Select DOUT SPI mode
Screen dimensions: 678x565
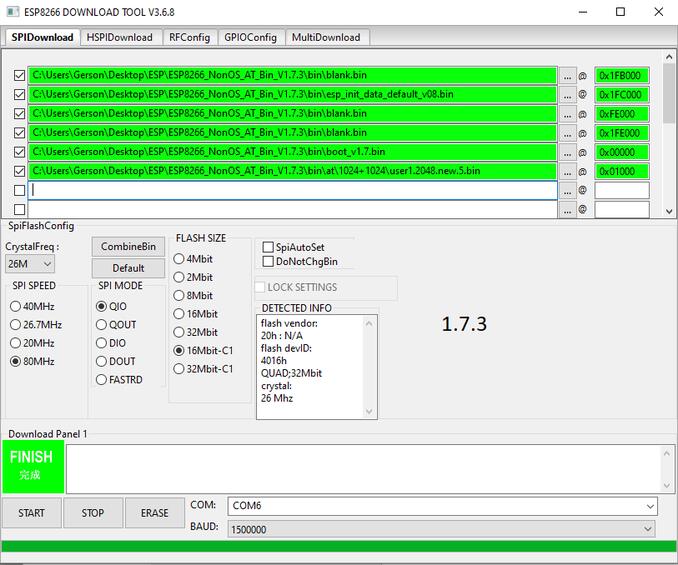click(101, 361)
